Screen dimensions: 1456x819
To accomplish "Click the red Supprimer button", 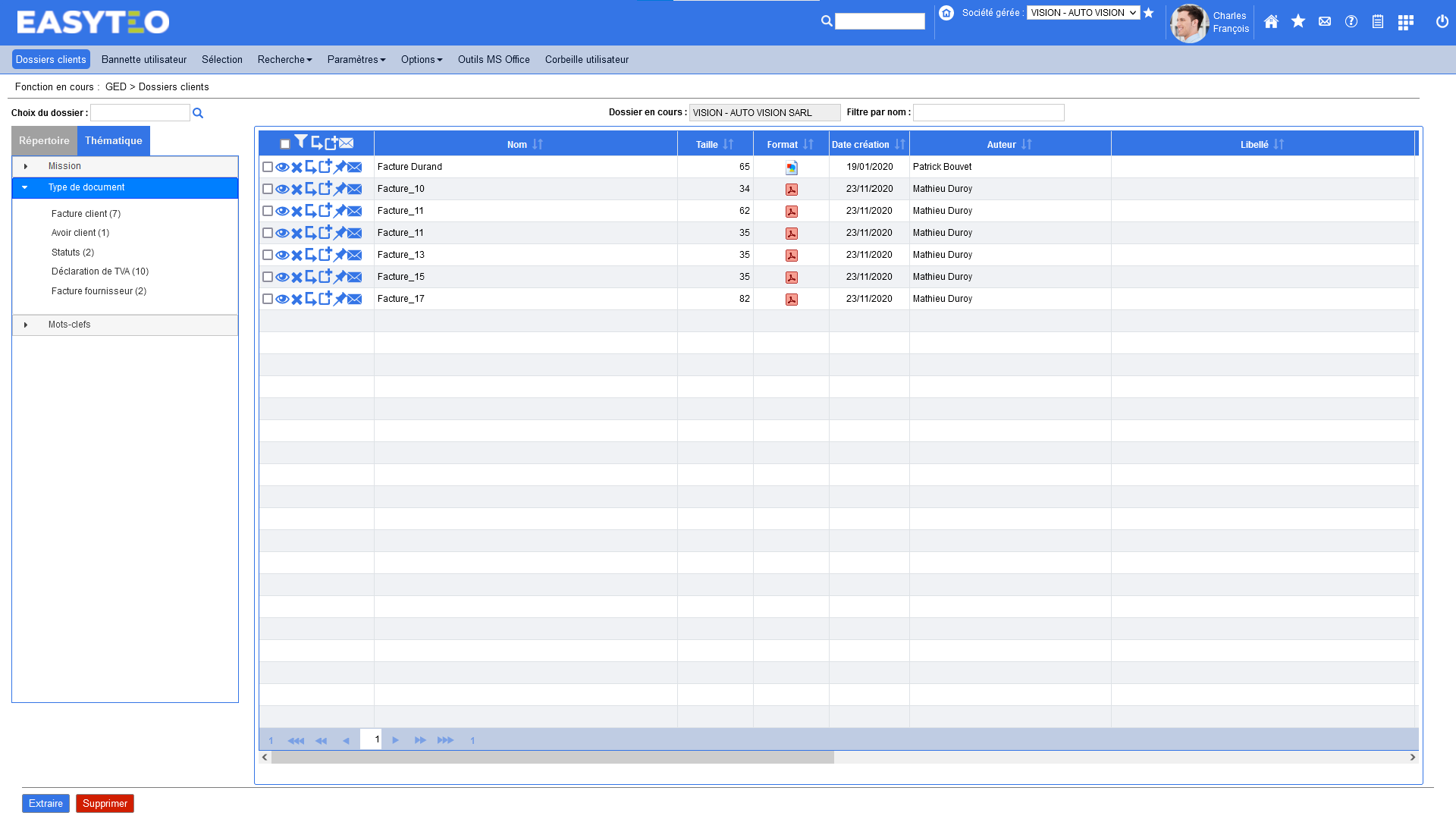I will pos(105,804).
